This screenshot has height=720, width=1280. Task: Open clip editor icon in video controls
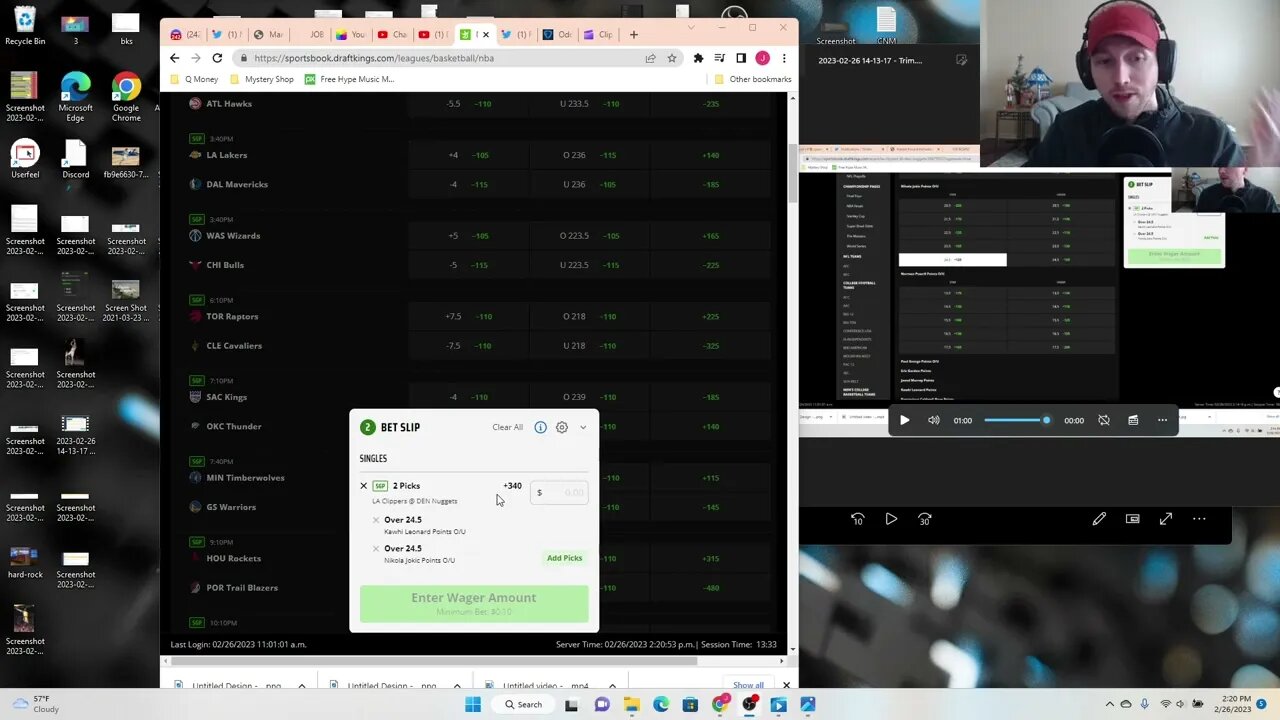click(x=1133, y=421)
